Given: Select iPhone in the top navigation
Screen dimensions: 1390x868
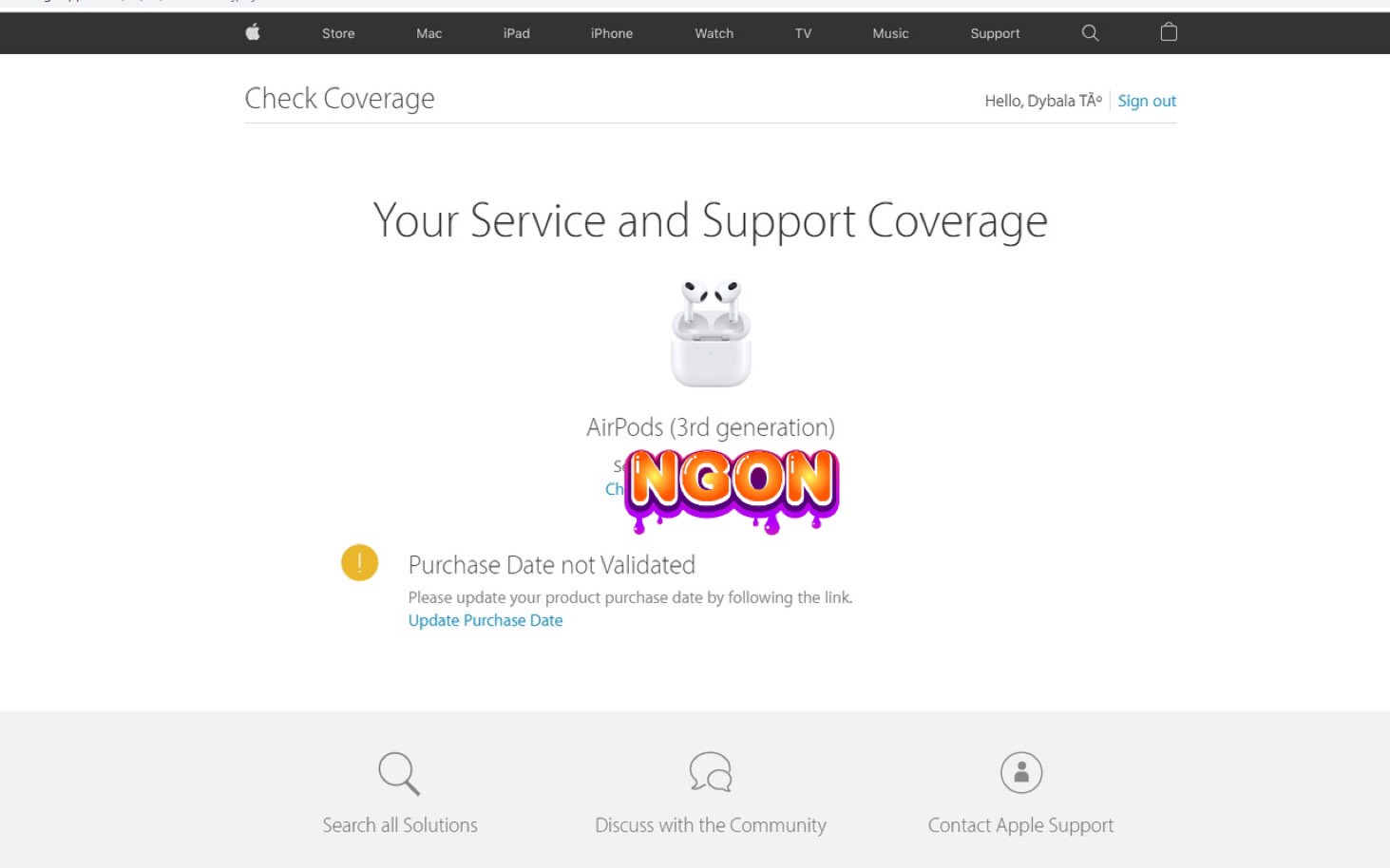Looking at the screenshot, I should (612, 33).
